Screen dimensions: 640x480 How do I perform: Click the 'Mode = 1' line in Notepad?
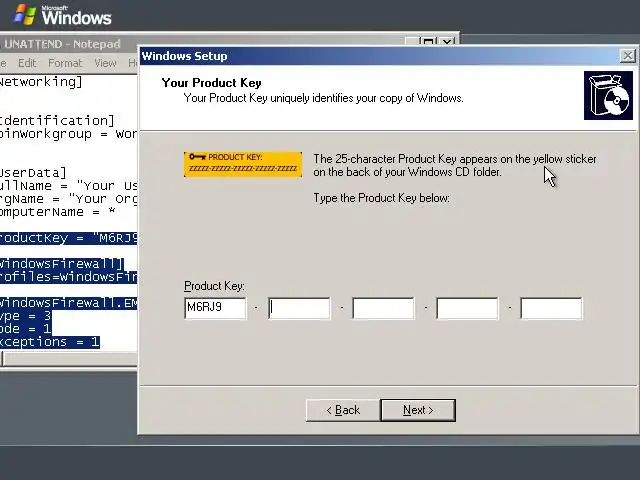point(25,329)
